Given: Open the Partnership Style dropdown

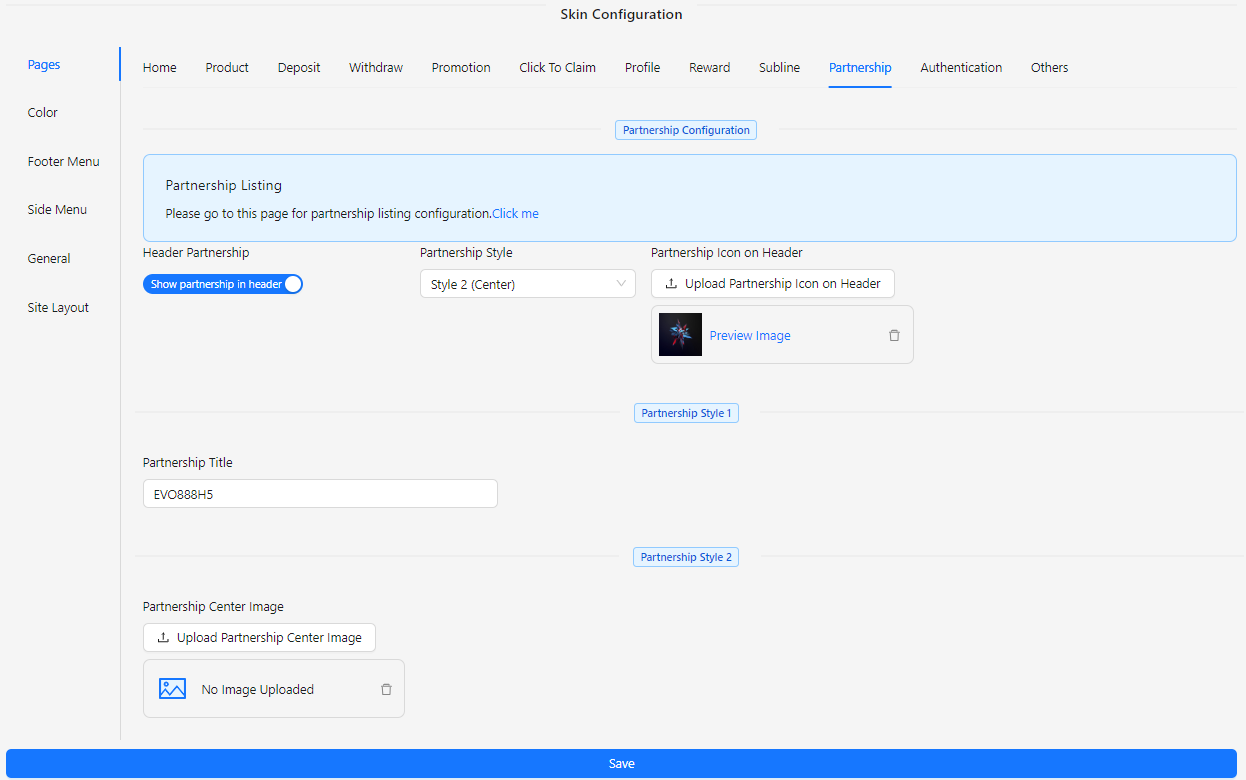Looking at the screenshot, I should (527, 284).
